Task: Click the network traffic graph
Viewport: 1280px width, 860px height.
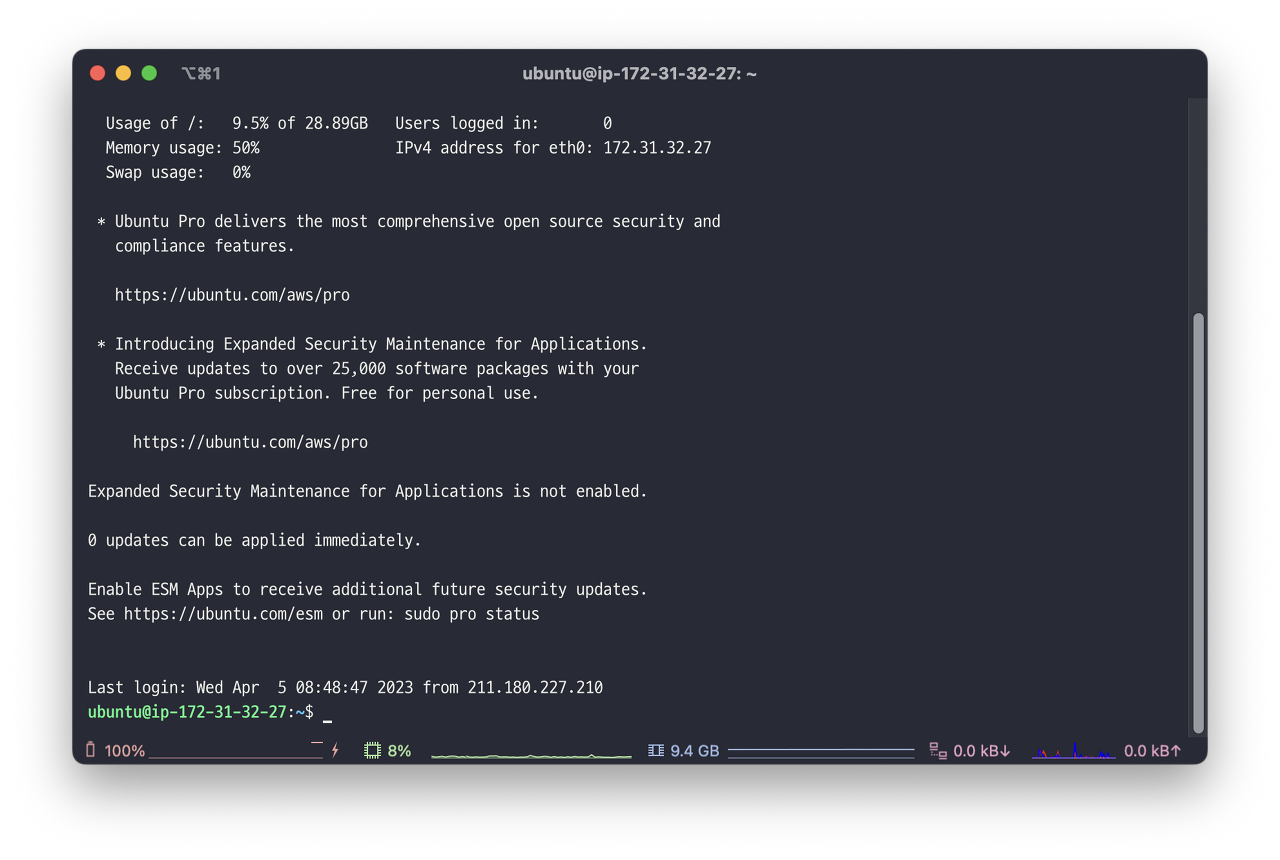Action: 1073,750
